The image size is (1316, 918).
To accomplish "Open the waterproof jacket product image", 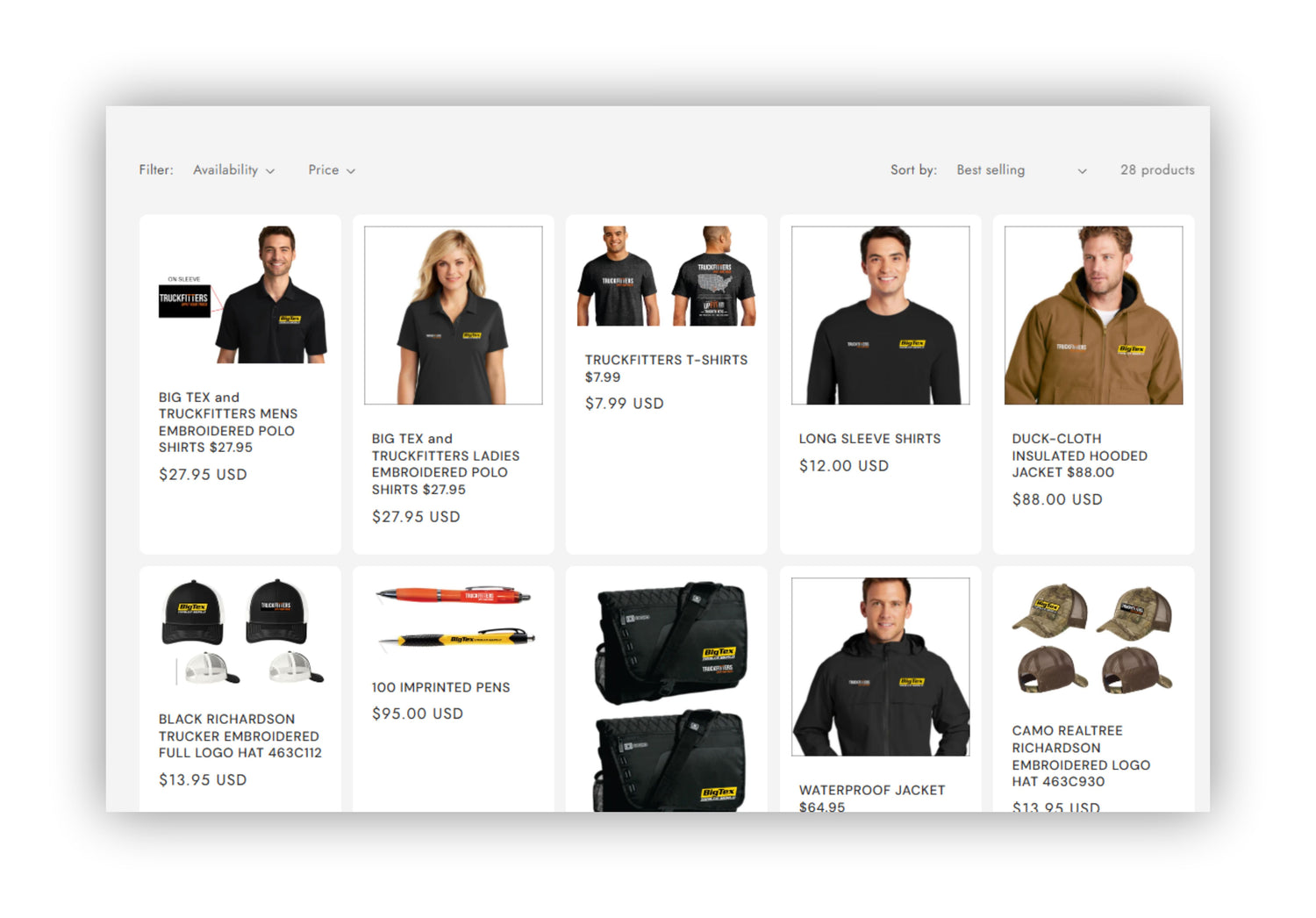I will click(880, 667).
